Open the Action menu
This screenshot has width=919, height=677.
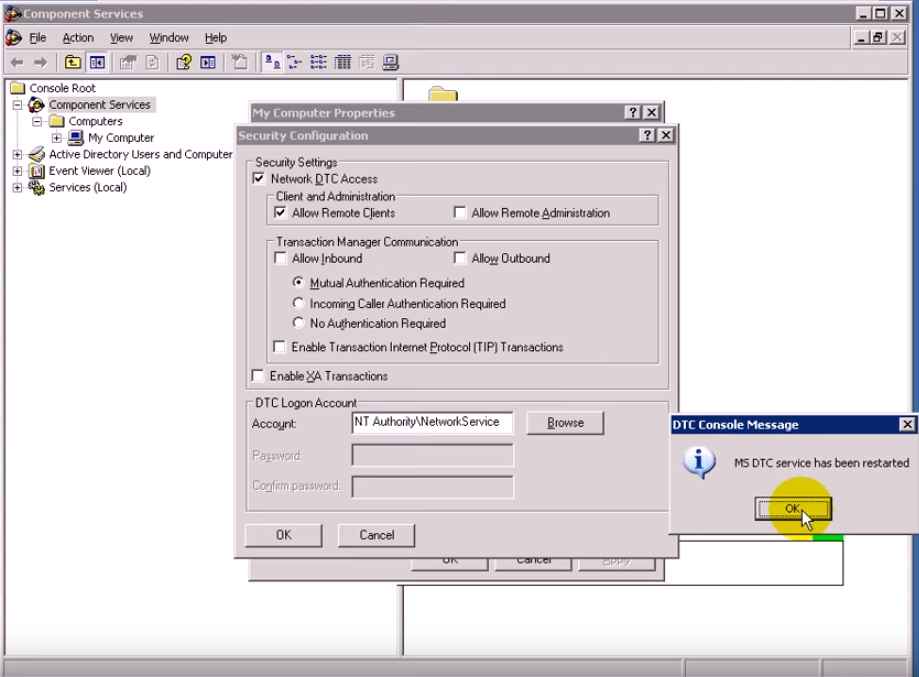77,38
